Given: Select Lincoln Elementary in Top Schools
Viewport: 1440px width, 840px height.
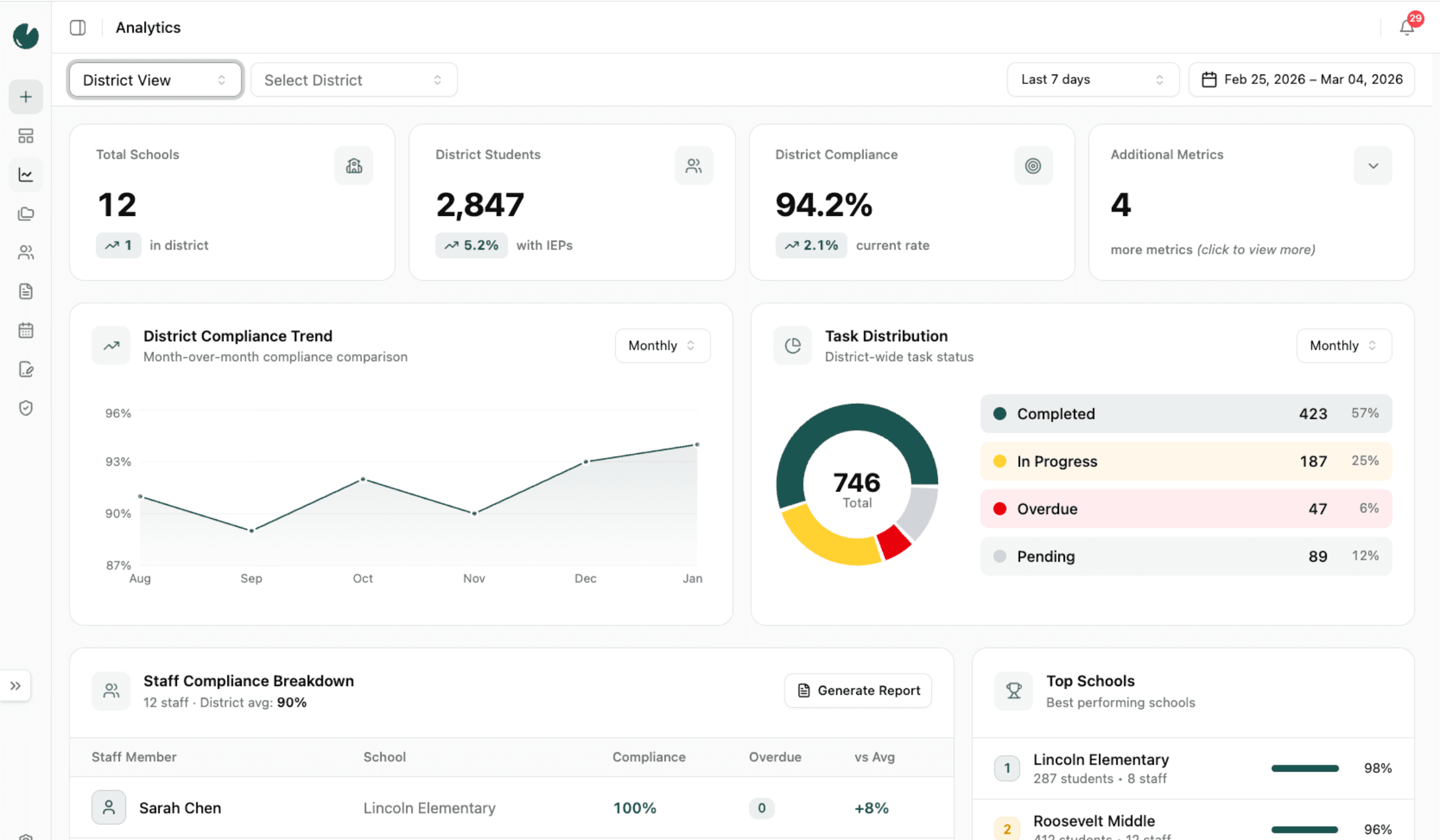Looking at the screenshot, I should 1100,760.
